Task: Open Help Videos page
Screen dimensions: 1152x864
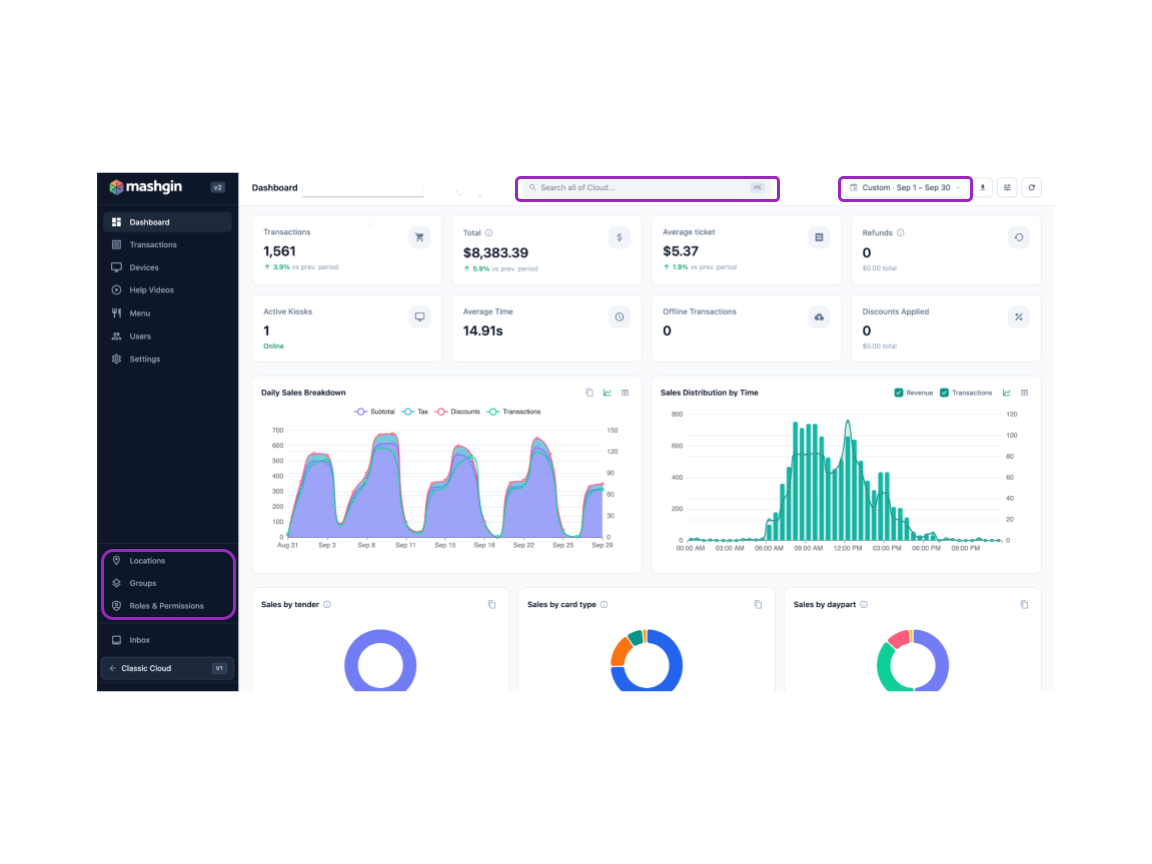Action: point(168,290)
